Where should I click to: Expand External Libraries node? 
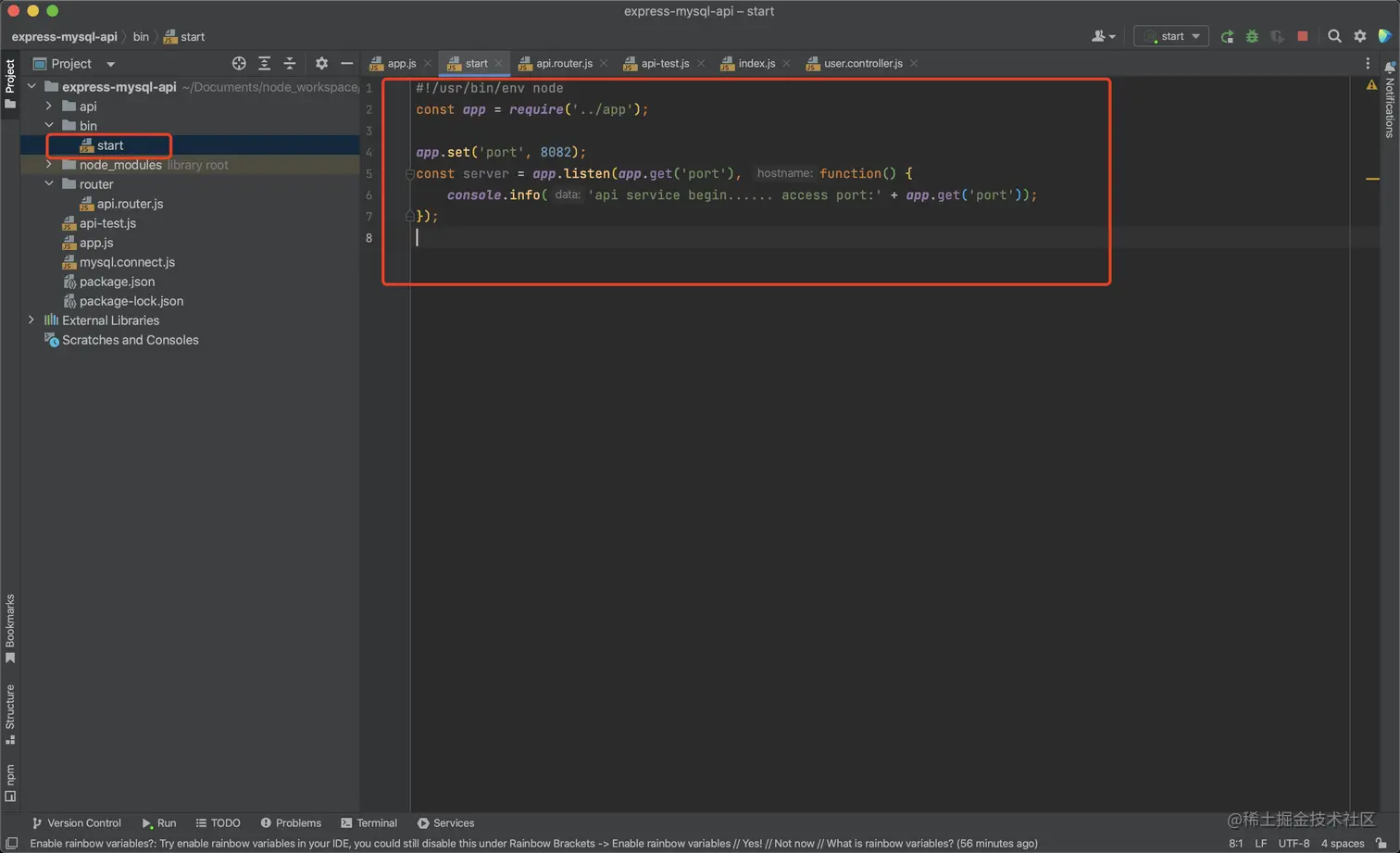[31, 320]
